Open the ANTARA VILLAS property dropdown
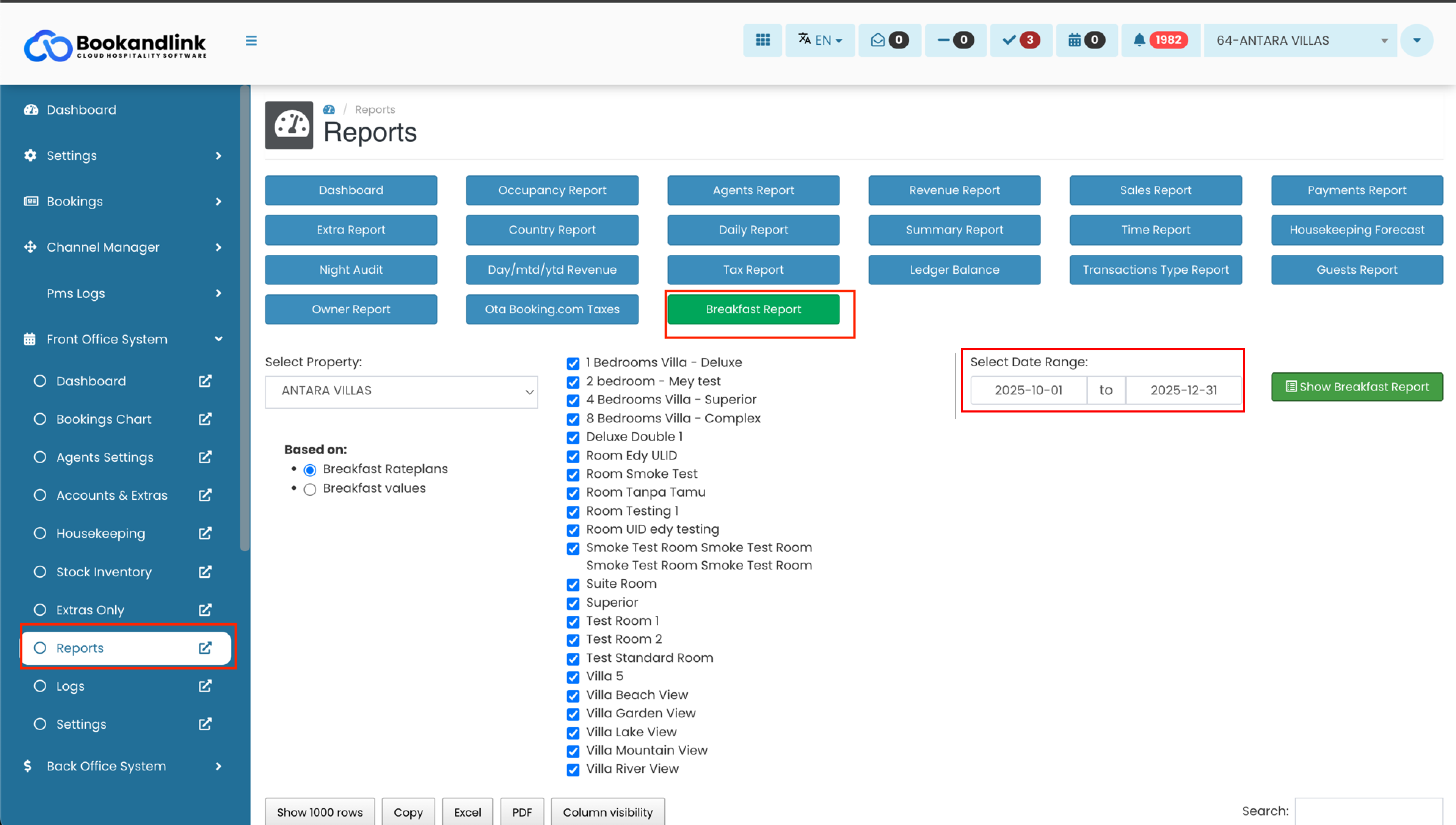This screenshot has width=1456, height=825. click(401, 391)
